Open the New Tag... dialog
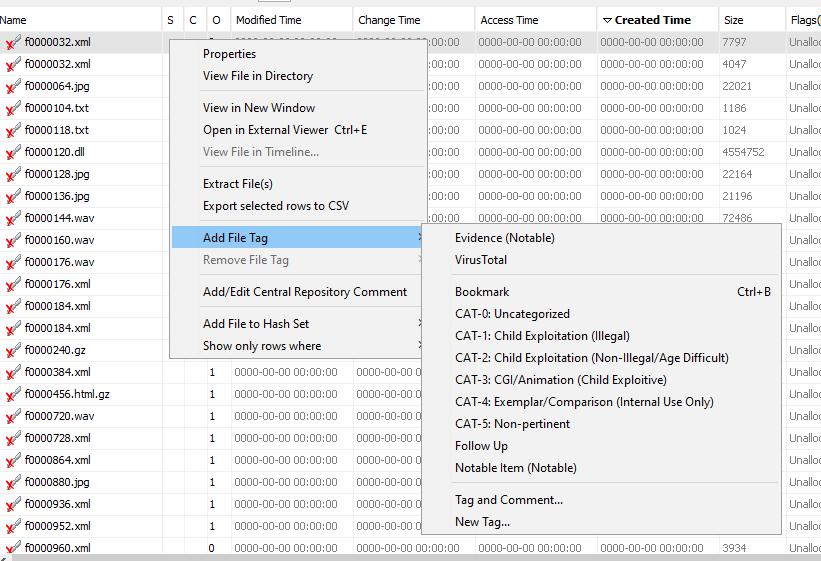The image size is (821, 561). coord(482,522)
